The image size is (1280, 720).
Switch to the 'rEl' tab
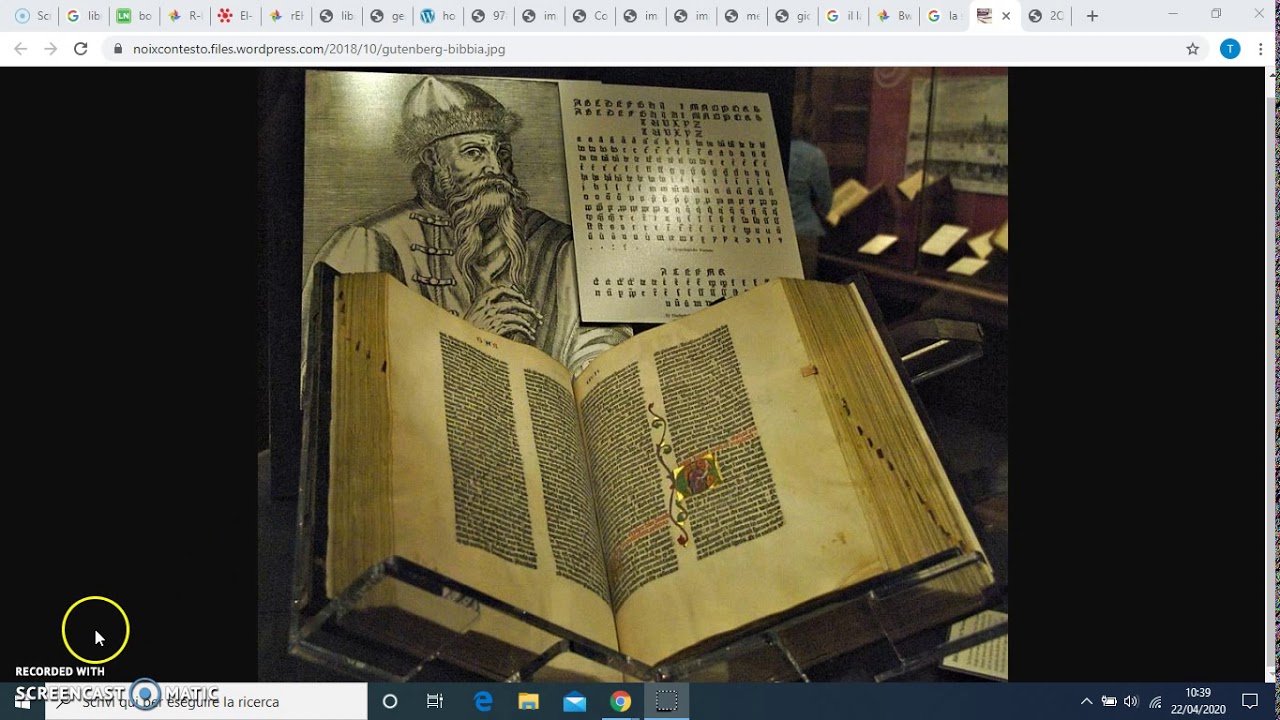(x=286, y=16)
